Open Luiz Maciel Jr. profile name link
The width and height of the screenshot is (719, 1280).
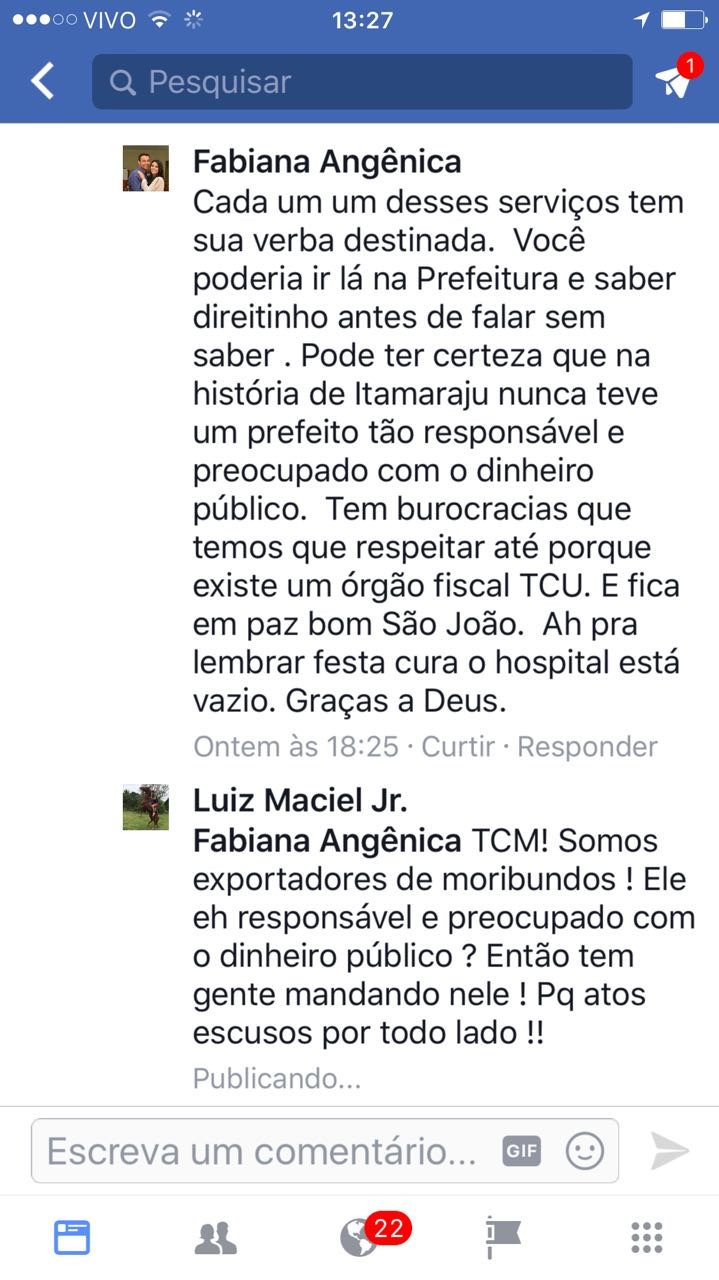coord(300,801)
